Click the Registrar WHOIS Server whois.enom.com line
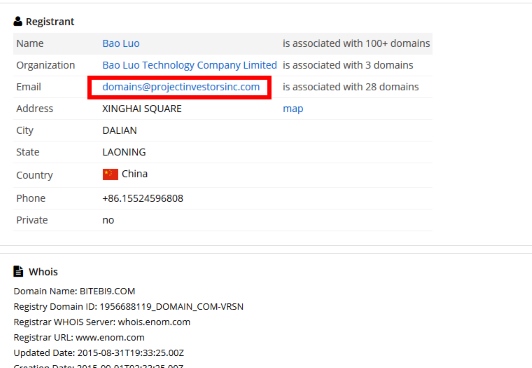Viewport: 532px width, 368px height. tap(102, 322)
